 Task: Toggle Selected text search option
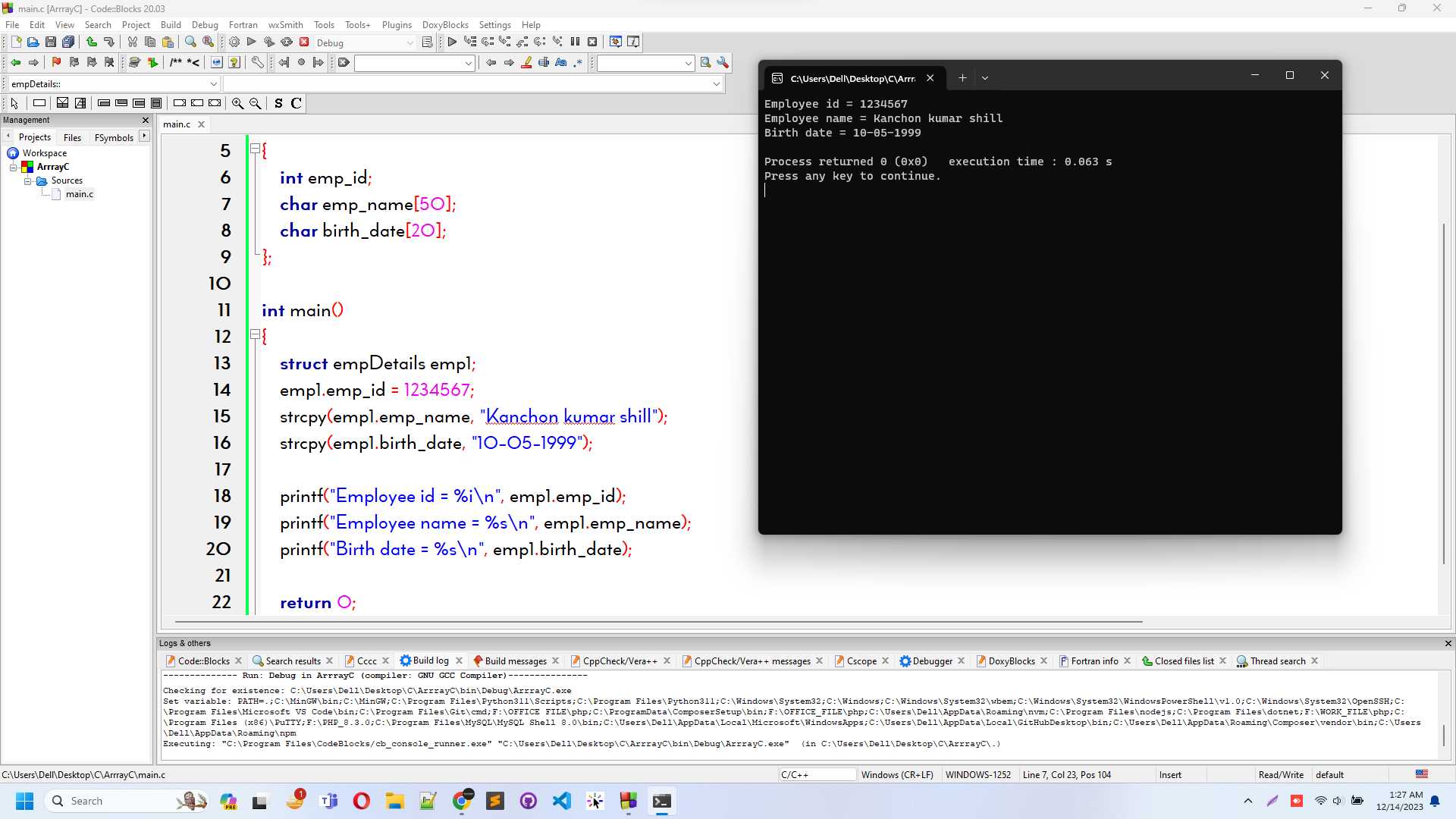tap(544, 63)
